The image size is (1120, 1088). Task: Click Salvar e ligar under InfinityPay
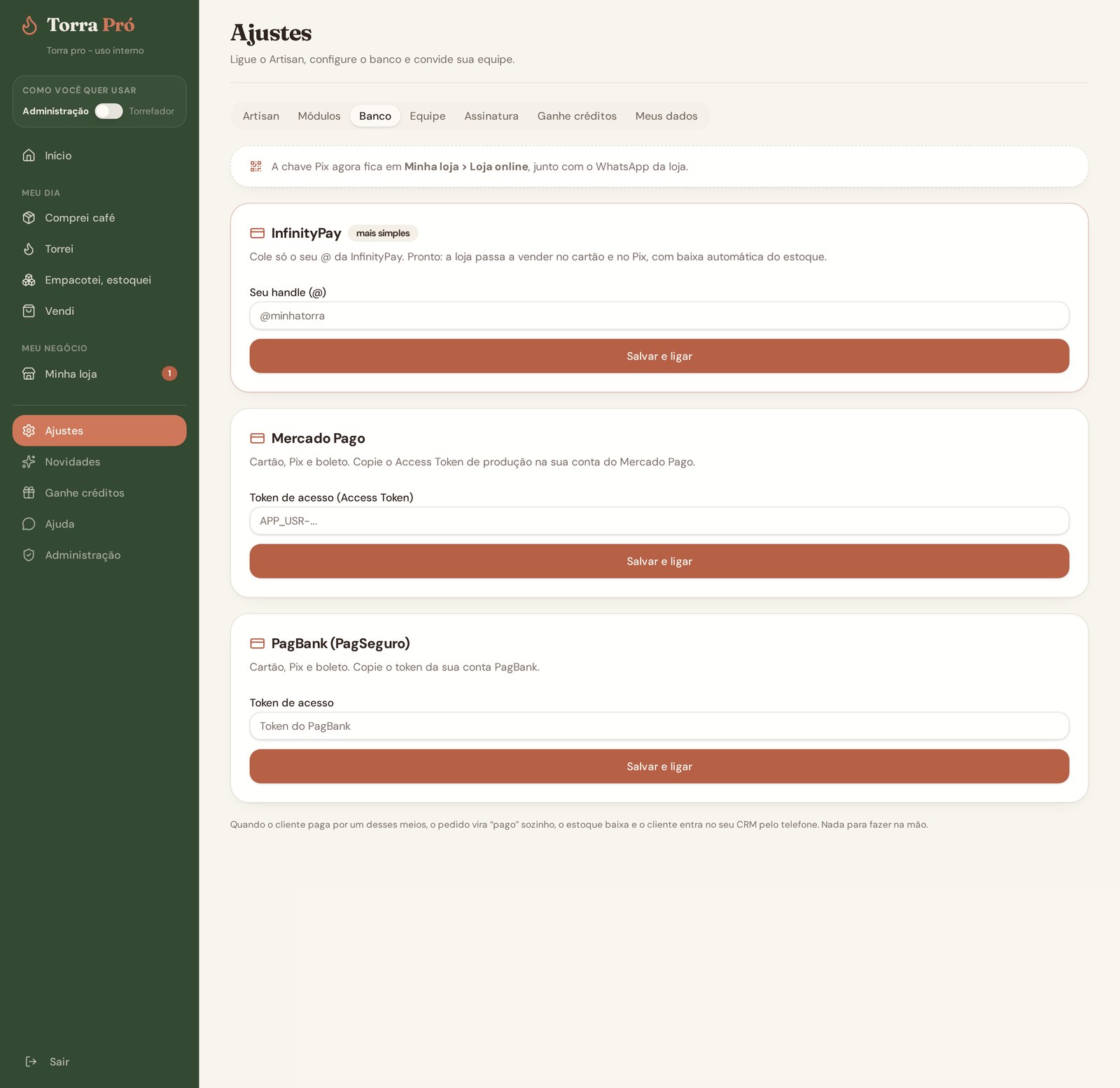coord(659,356)
